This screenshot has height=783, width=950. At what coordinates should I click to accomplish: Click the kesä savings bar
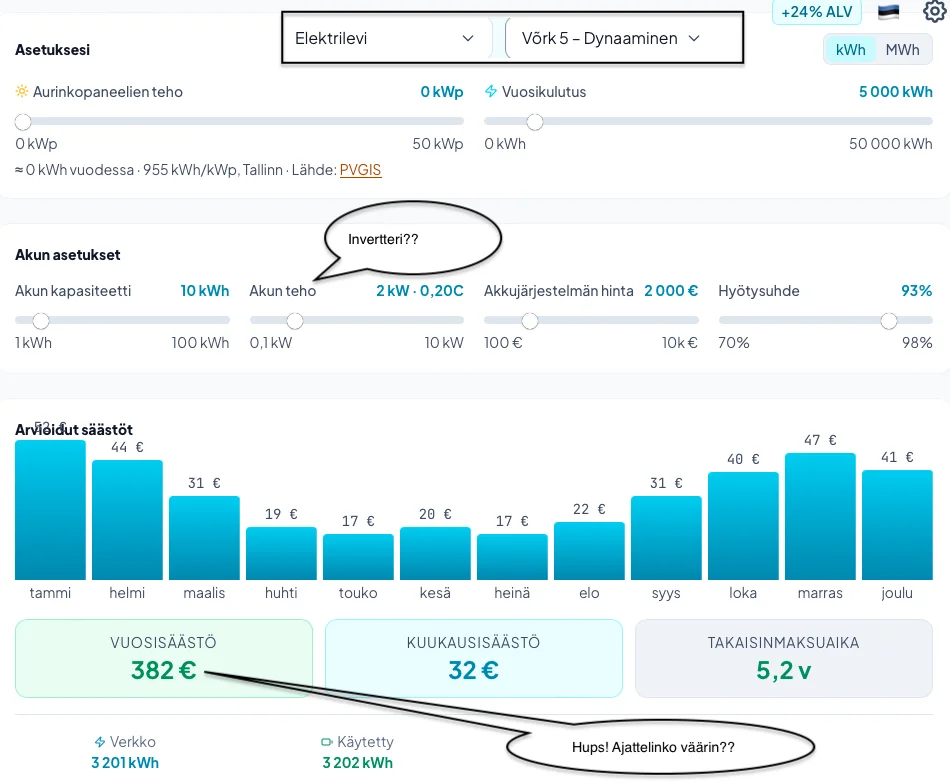click(x=435, y=553)
